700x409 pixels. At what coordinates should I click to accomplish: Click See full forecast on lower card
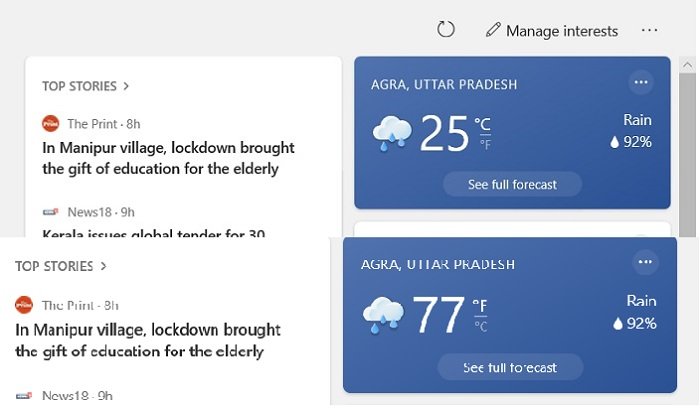510,368
